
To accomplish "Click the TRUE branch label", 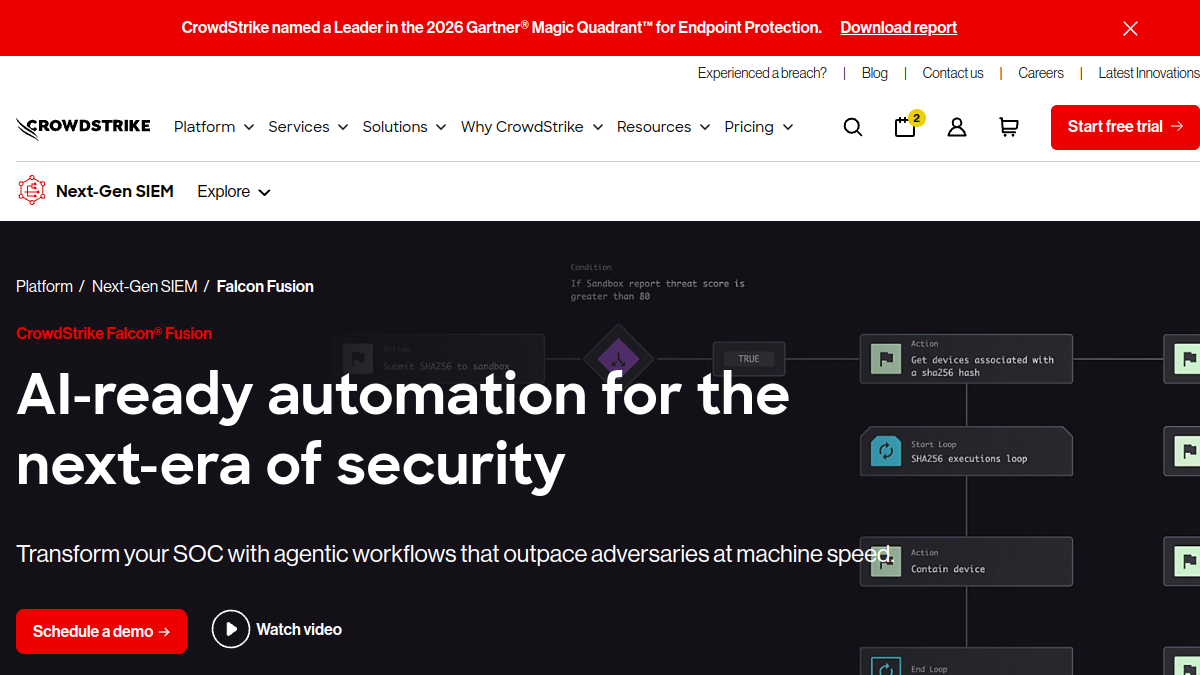I will pos(749,359).
